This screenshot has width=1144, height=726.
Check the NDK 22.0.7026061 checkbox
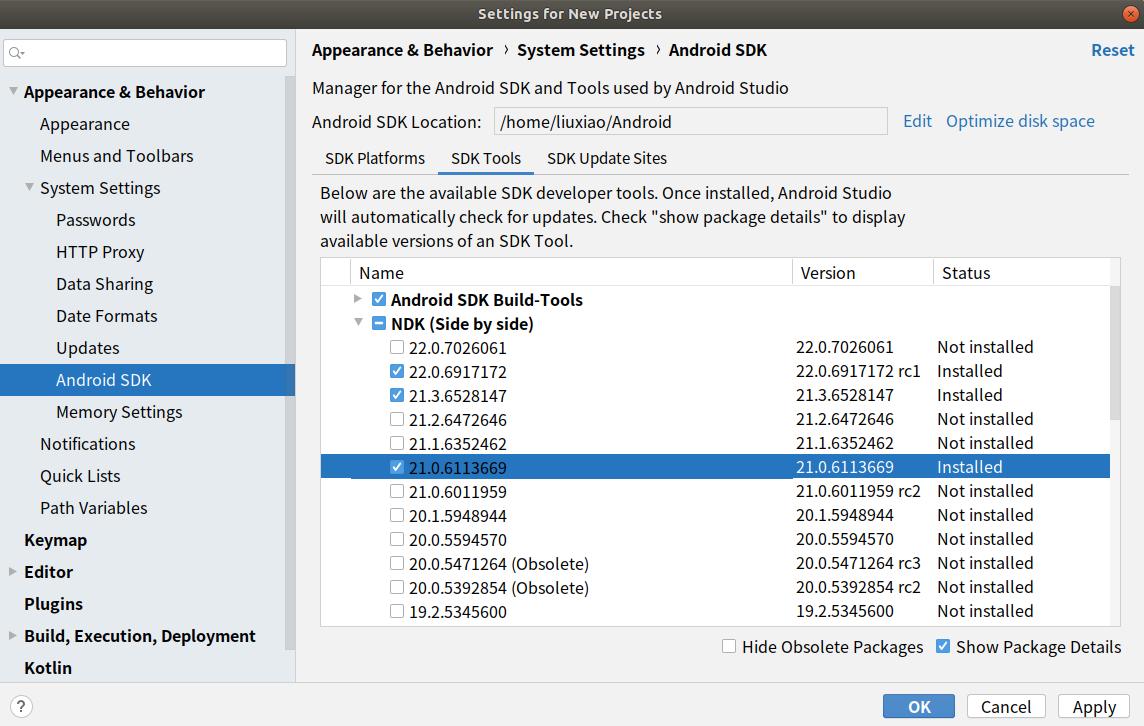click(x=397, y=348)
